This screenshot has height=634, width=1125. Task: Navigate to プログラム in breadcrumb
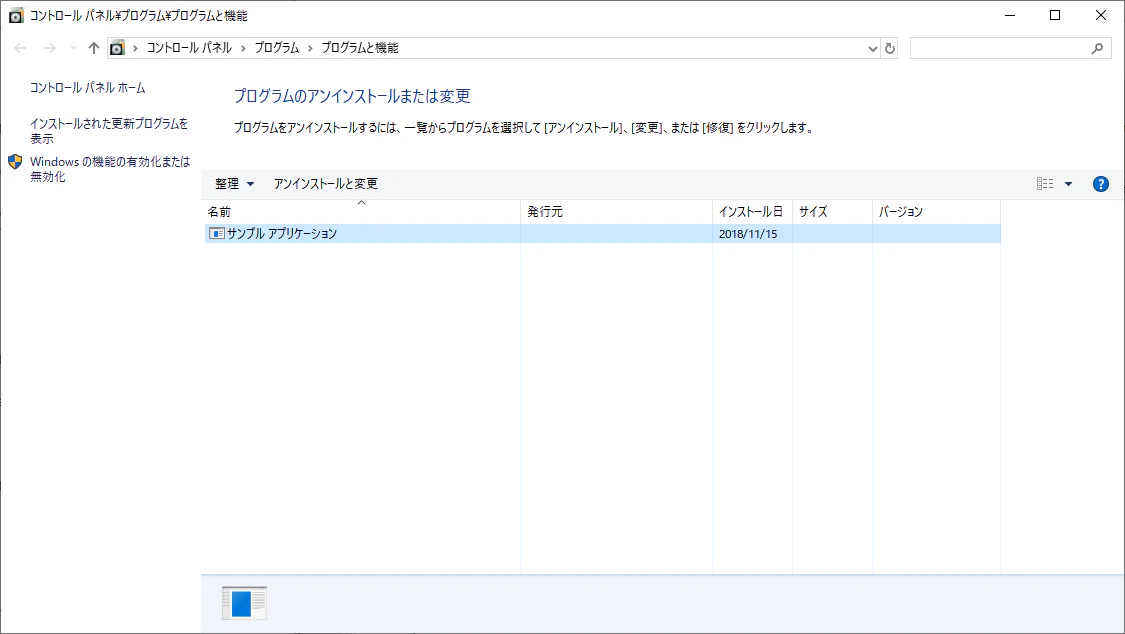click(x=277, y=48)
